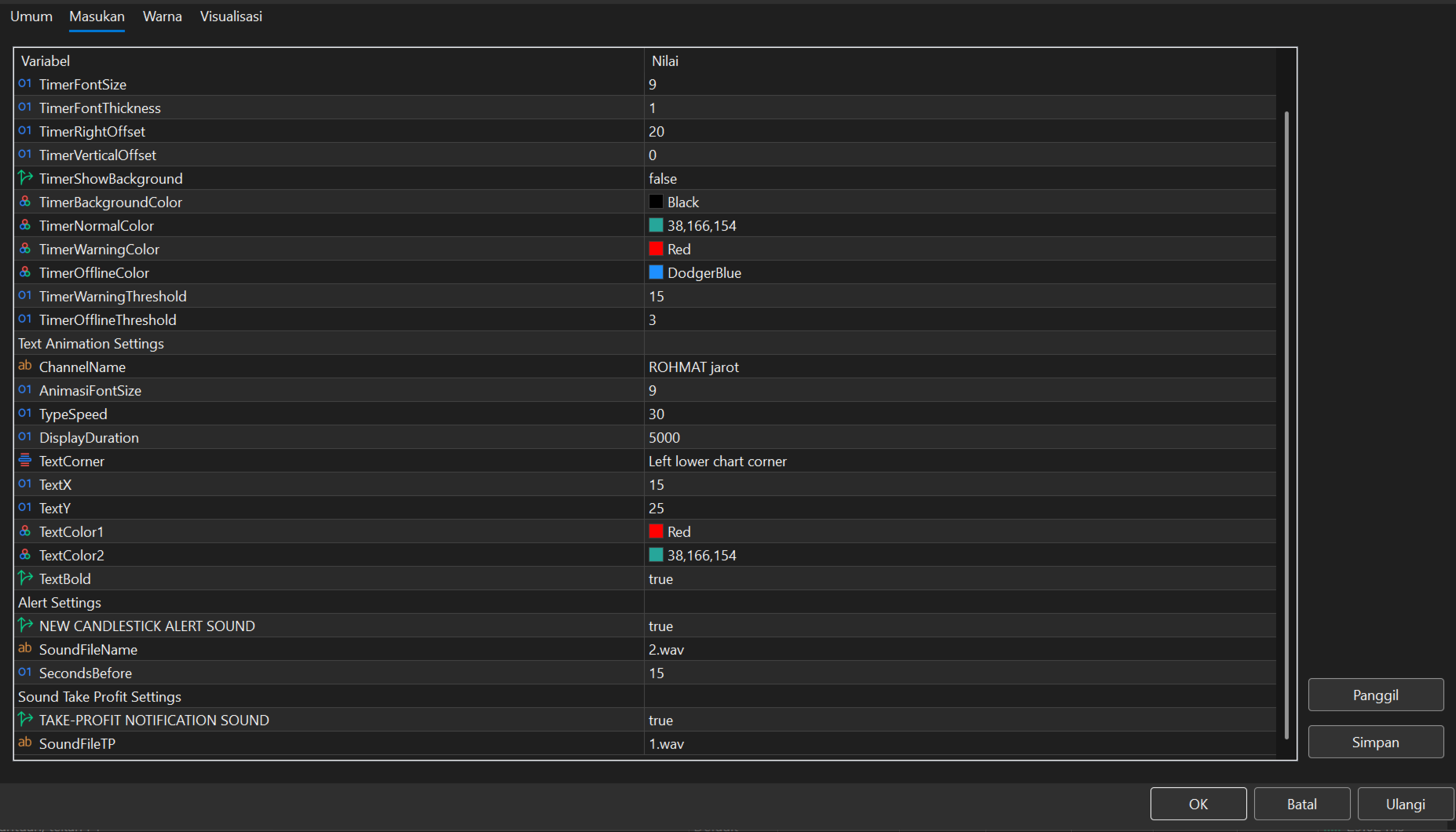
Task: Click the vertical scrollbar of the inputs list
Action: (1286, 425)
